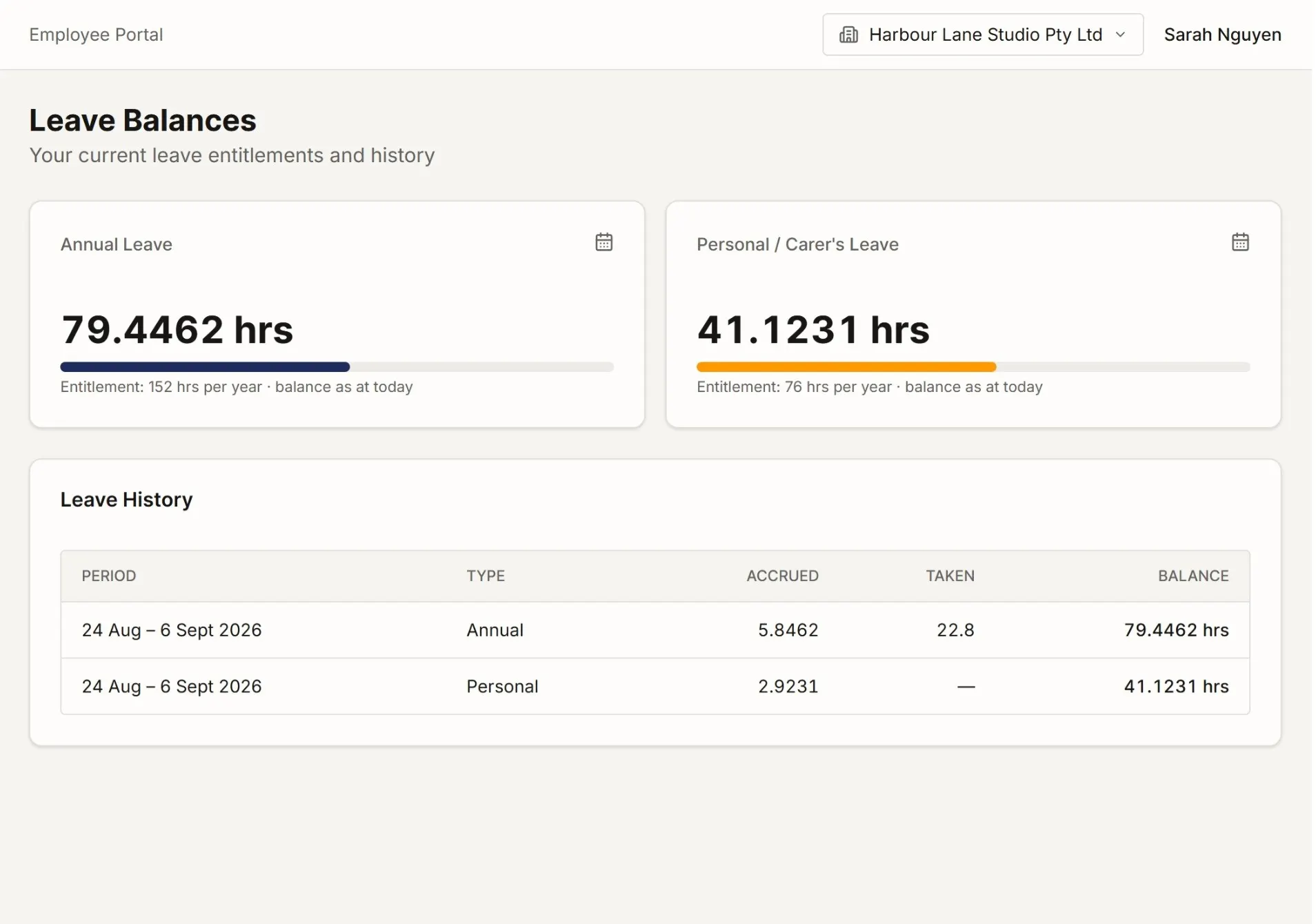
Task: Click the TYPE column header
Action: pos(486,576)
